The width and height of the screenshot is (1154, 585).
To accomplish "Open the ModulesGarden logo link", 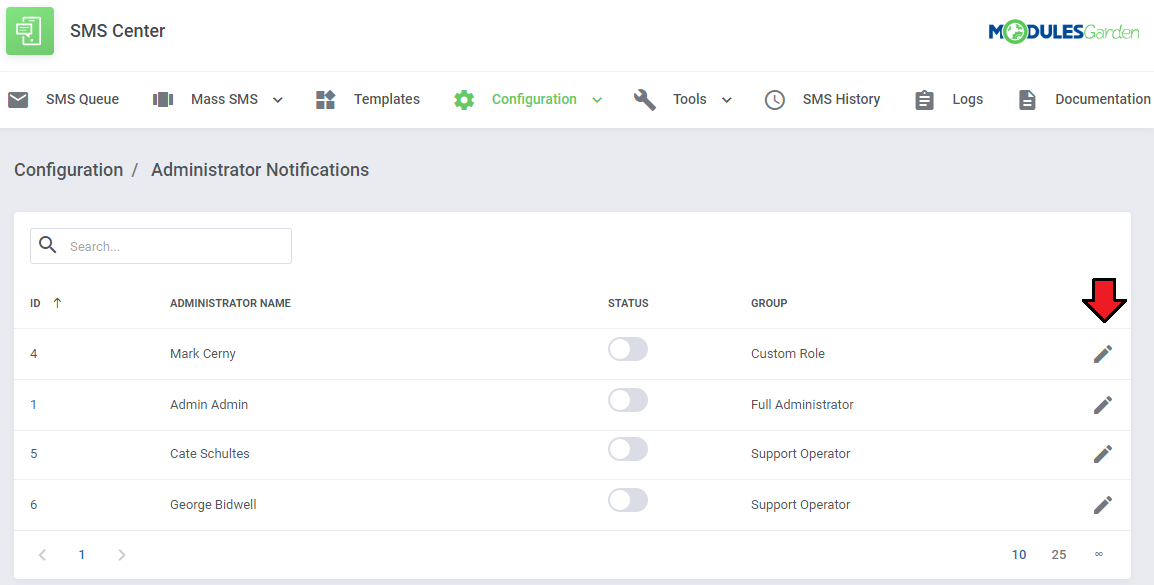I will coord(1063,32).
